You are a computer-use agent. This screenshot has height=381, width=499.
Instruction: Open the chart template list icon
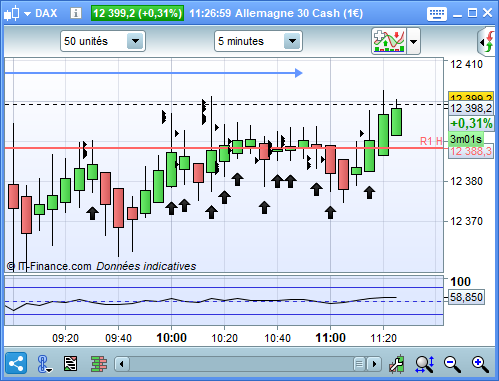point(70,363)
